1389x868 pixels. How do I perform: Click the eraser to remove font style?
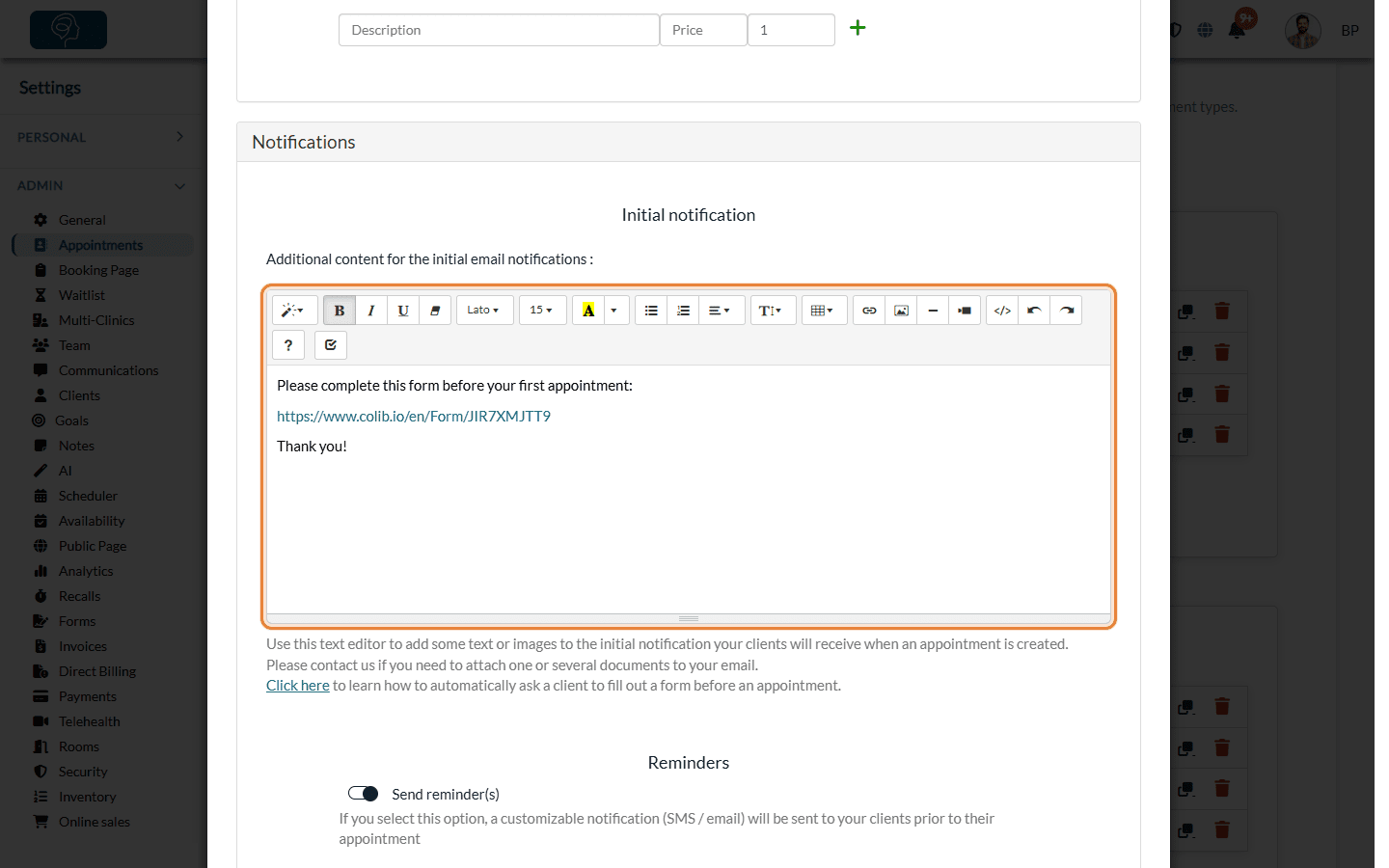pos(435,311)
